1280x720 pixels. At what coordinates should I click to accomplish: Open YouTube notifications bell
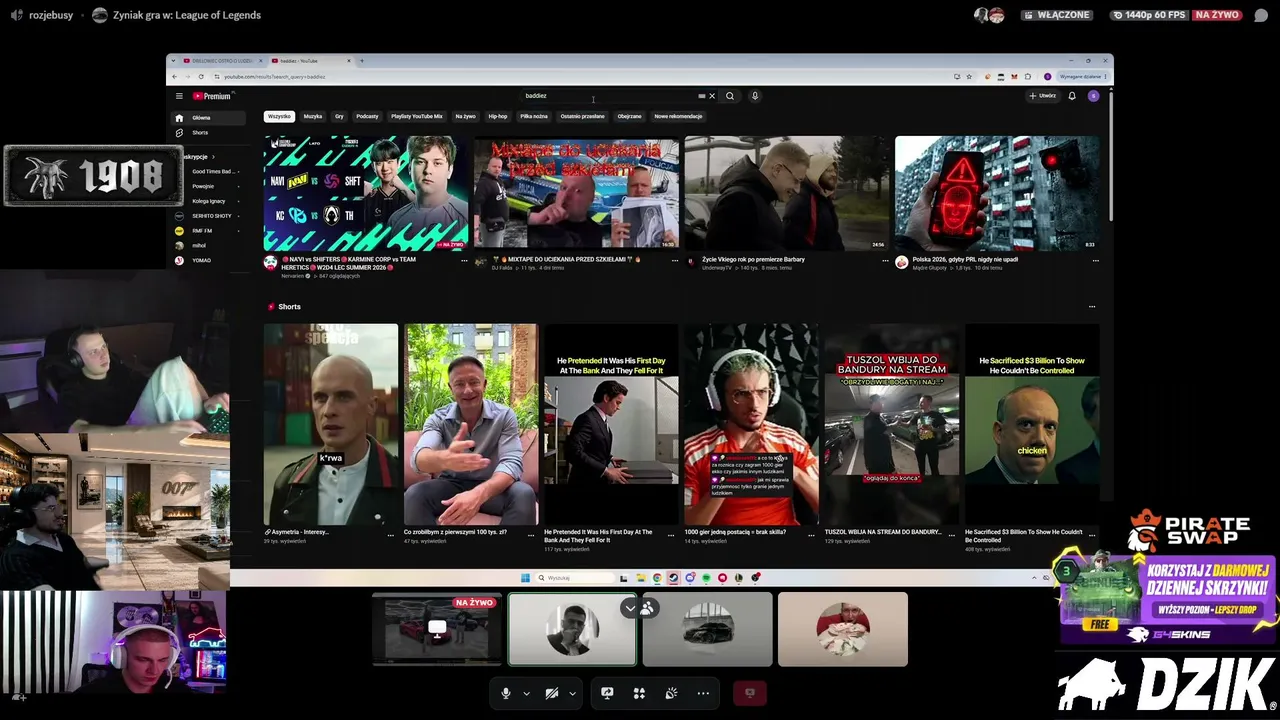pyautogui.click(x=1072, y=96)
